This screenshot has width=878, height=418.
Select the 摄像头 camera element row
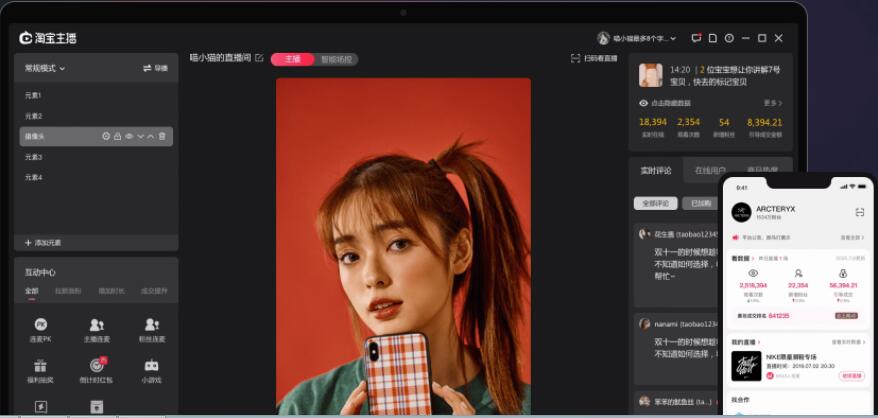click(96, 136)
